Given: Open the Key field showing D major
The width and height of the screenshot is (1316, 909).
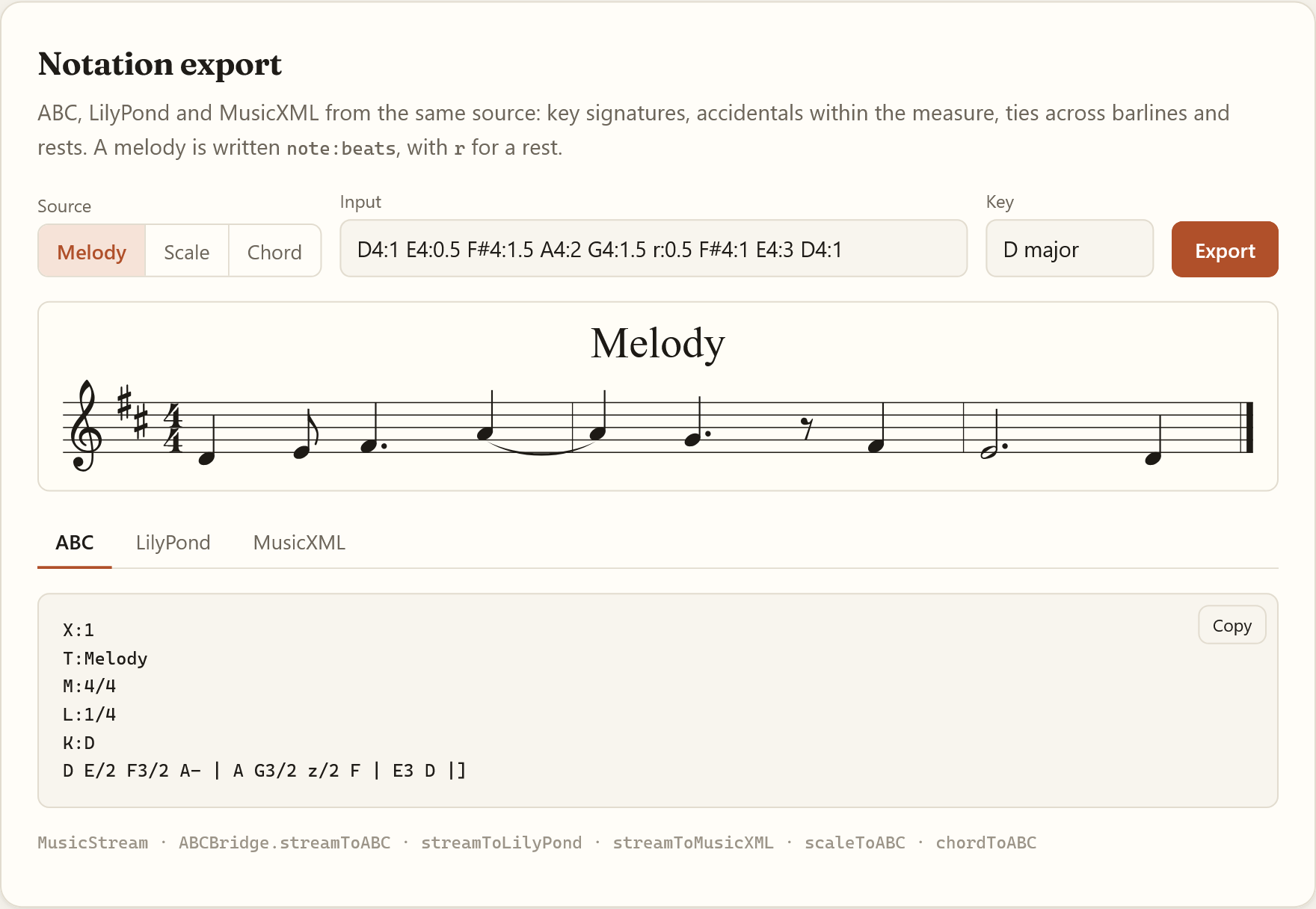Looking at the screenshot, I should [1069, 249].
